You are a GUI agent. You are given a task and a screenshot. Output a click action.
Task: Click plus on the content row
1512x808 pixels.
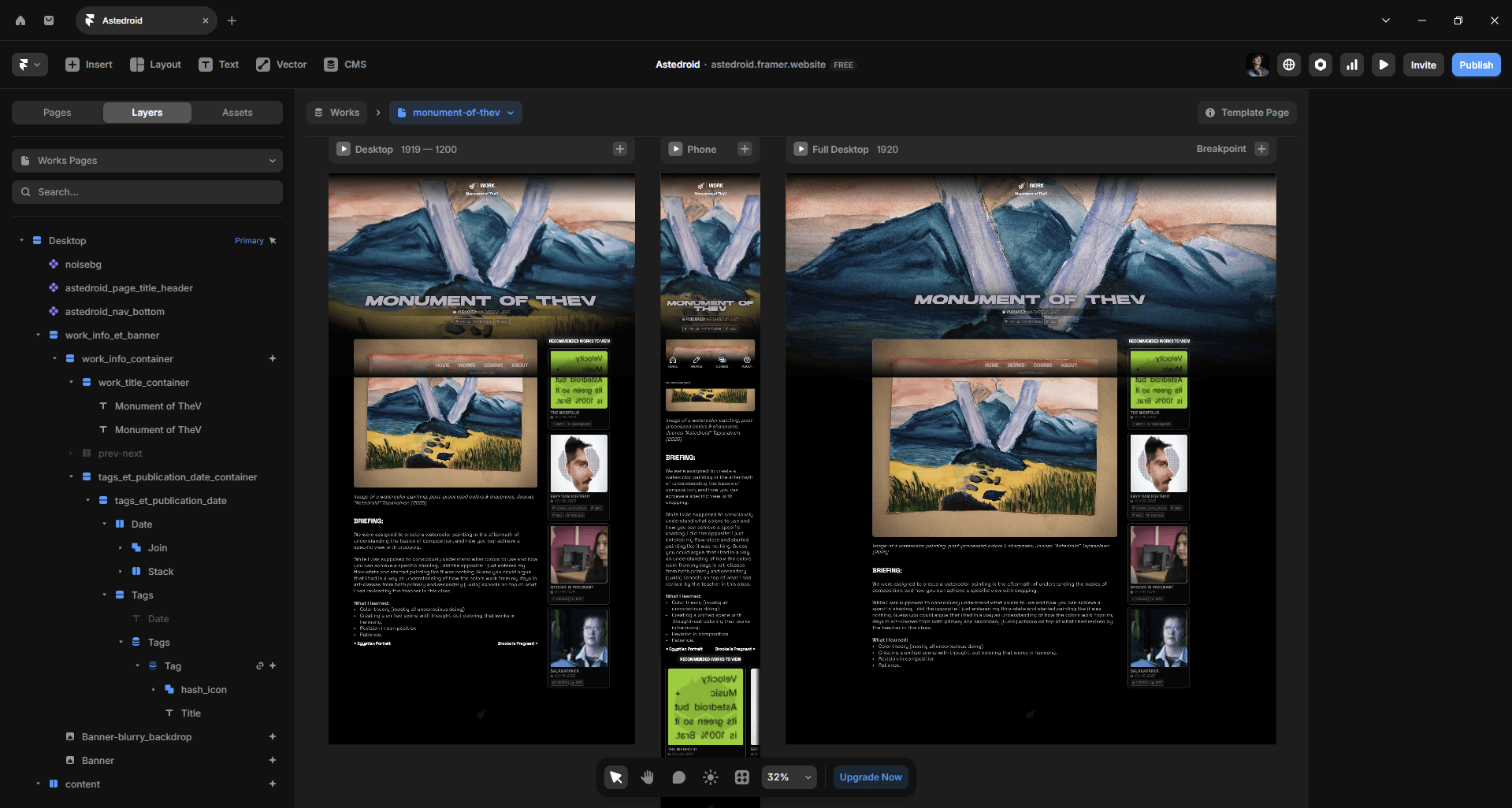273,784
